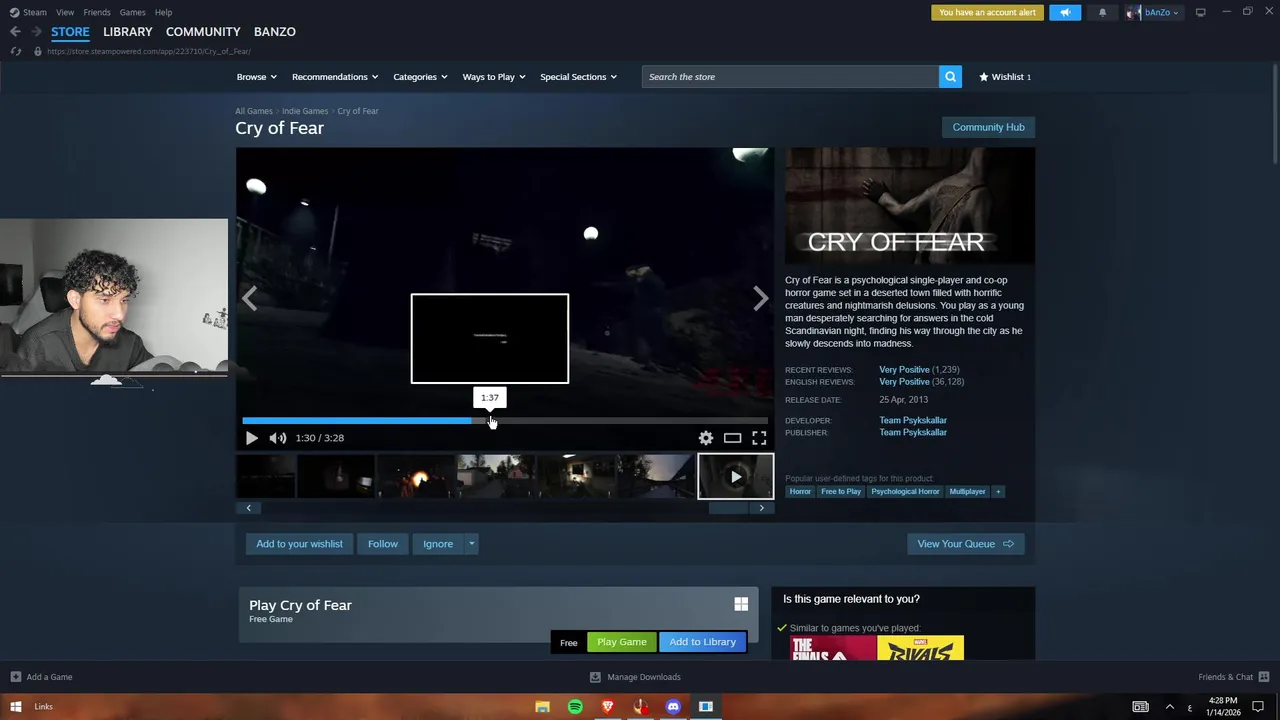
Task: Enter fullscreen on the trailer
Action: pyautogui.click(x=759, y=438)
